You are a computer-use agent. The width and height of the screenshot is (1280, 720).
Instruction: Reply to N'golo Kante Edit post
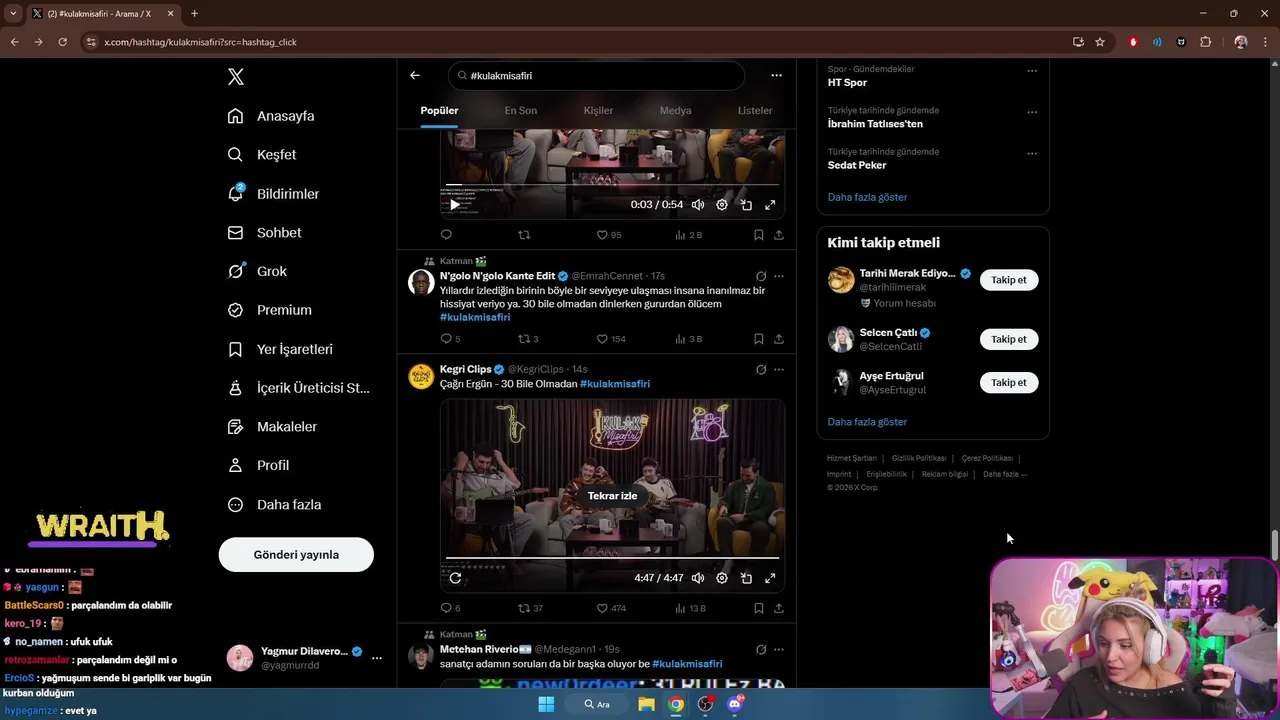tap(450, 339)
